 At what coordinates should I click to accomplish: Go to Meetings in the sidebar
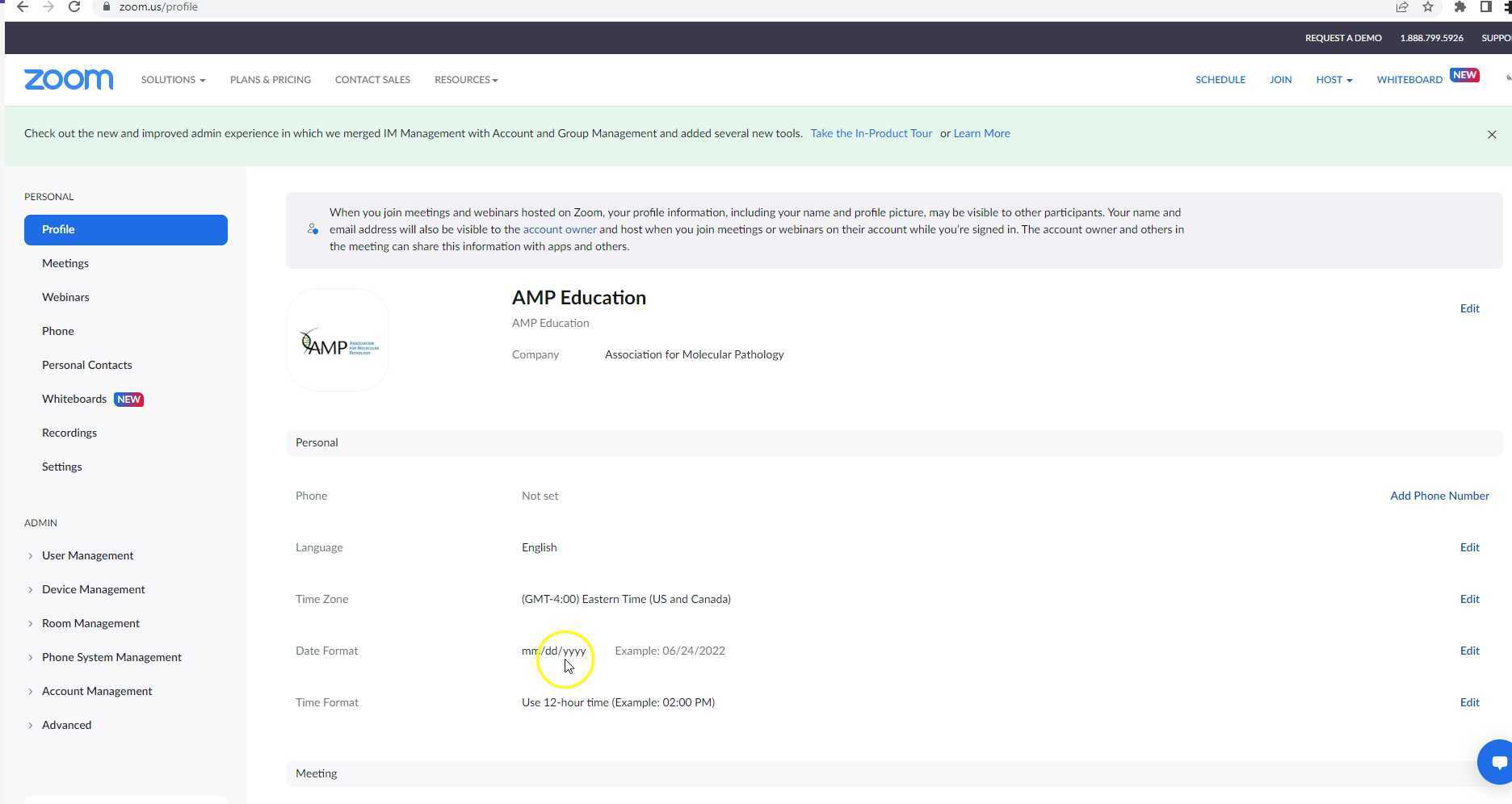(x=65, y=263)
